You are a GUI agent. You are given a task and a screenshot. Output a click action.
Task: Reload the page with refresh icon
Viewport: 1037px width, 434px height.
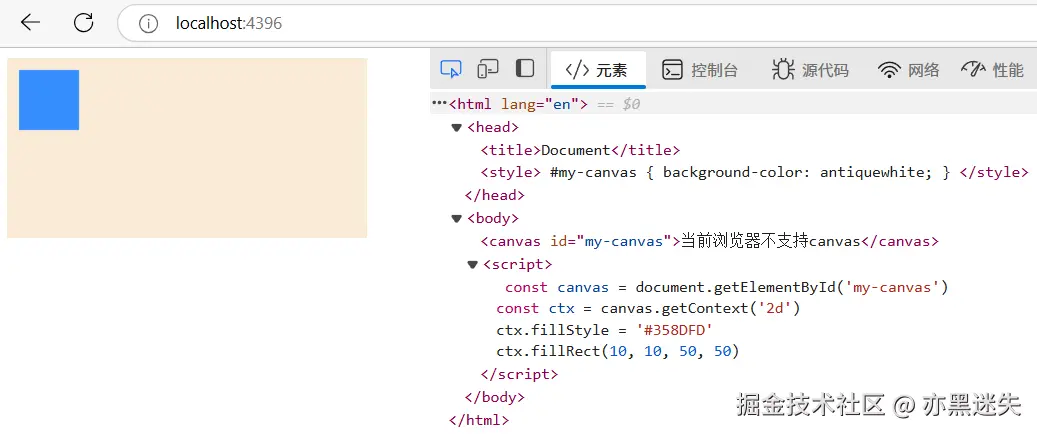click(83, 23)
